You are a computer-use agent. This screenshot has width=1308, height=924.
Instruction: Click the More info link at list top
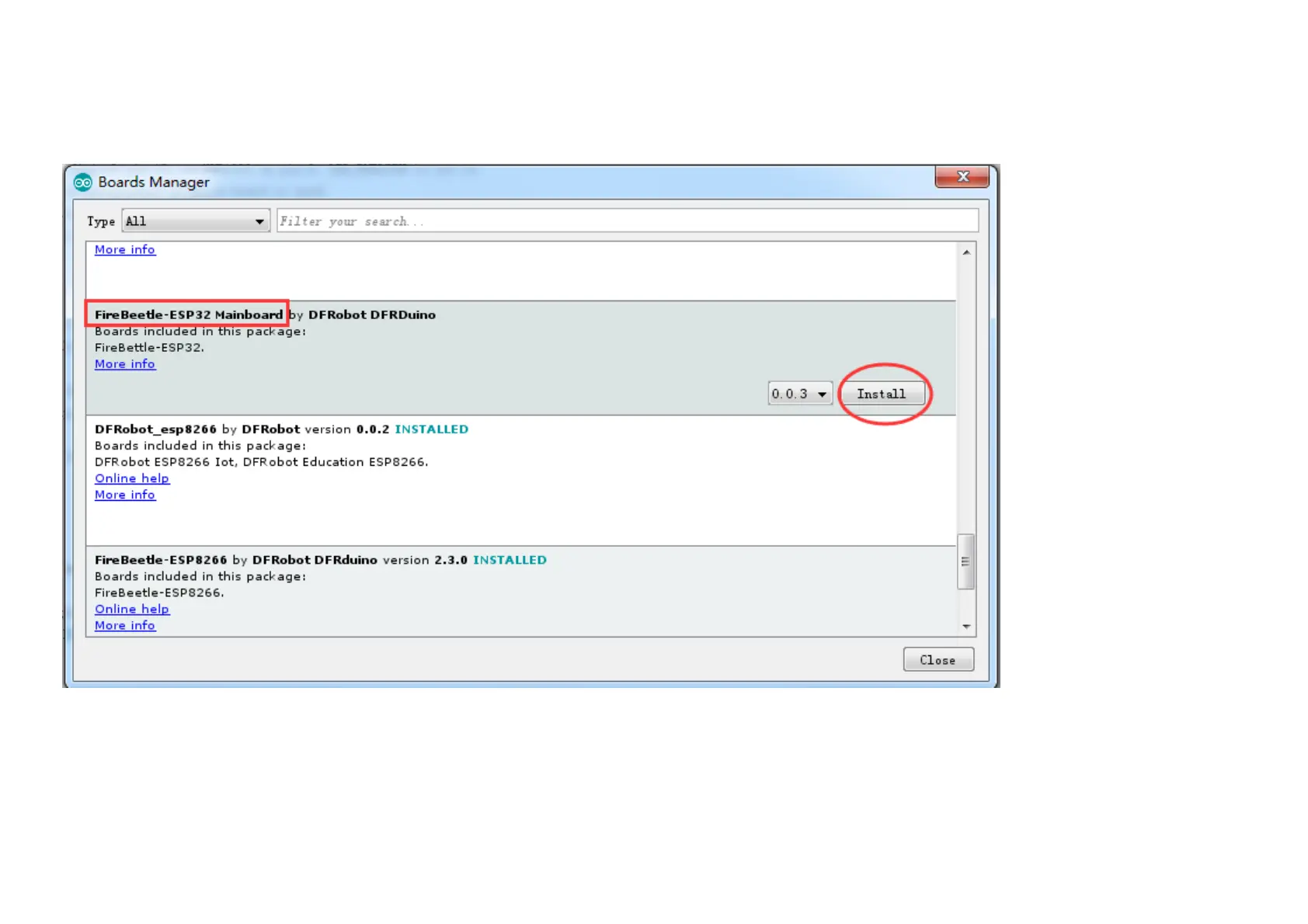125,250
